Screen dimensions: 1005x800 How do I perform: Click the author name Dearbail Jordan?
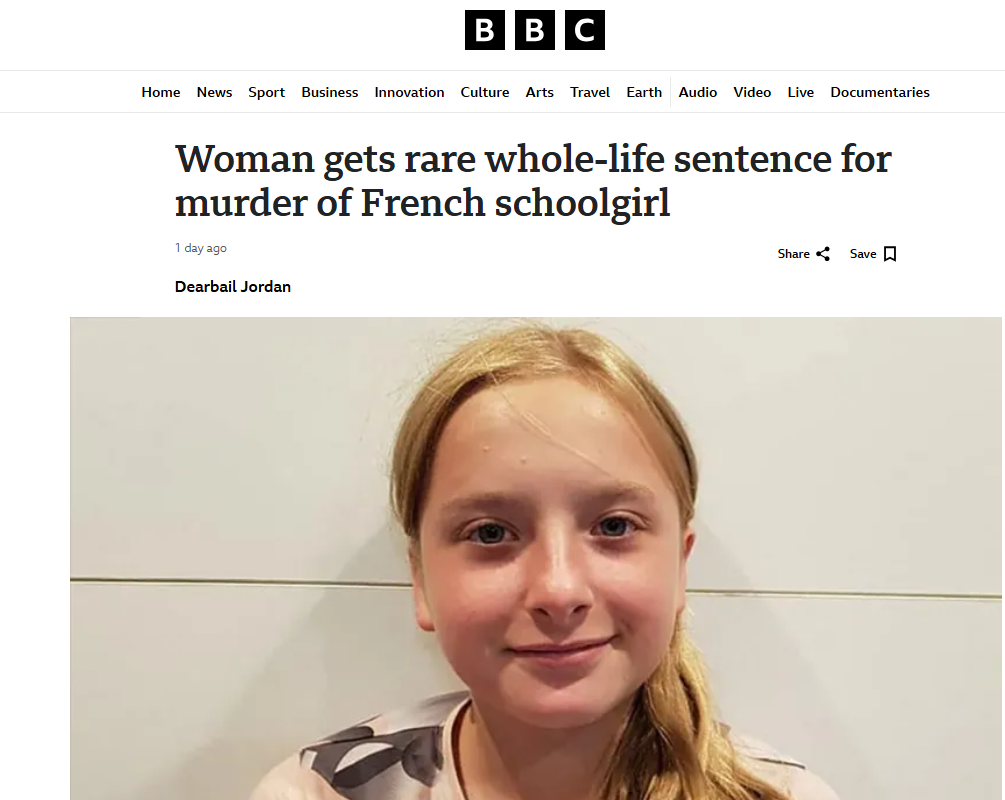233,287
